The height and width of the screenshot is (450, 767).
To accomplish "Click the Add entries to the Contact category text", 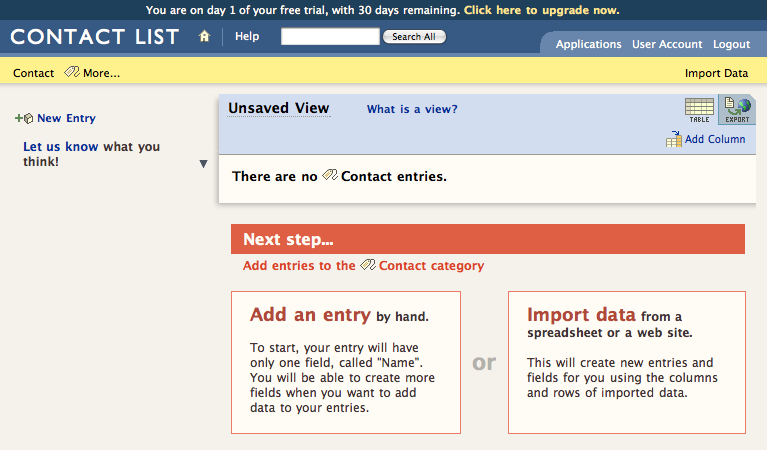I will click(363, 266).
